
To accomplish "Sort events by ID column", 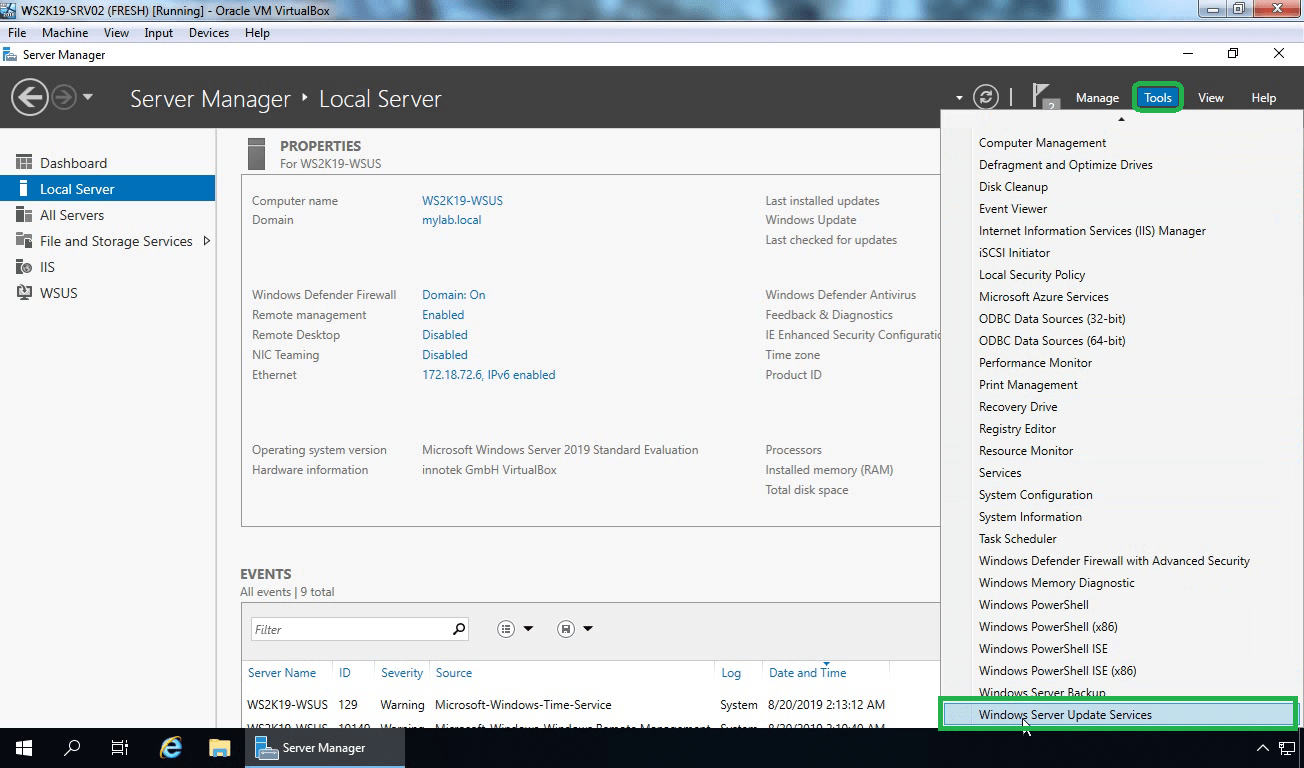I will tap(345, 673).
